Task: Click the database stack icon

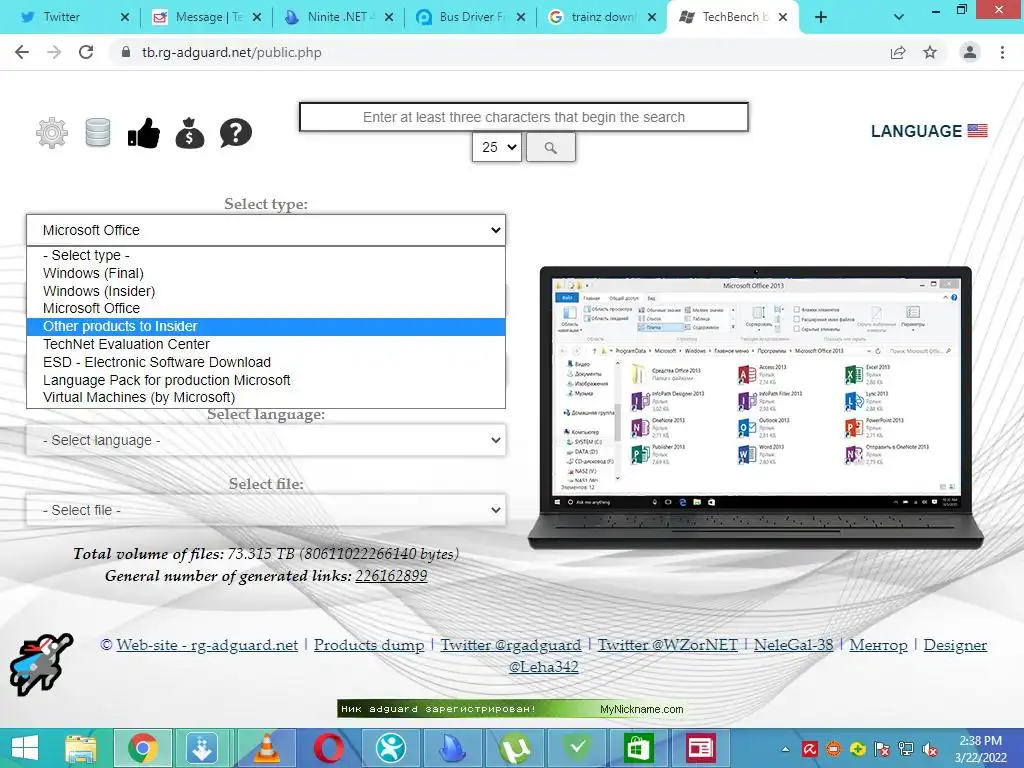Action: tap(98, 133)
